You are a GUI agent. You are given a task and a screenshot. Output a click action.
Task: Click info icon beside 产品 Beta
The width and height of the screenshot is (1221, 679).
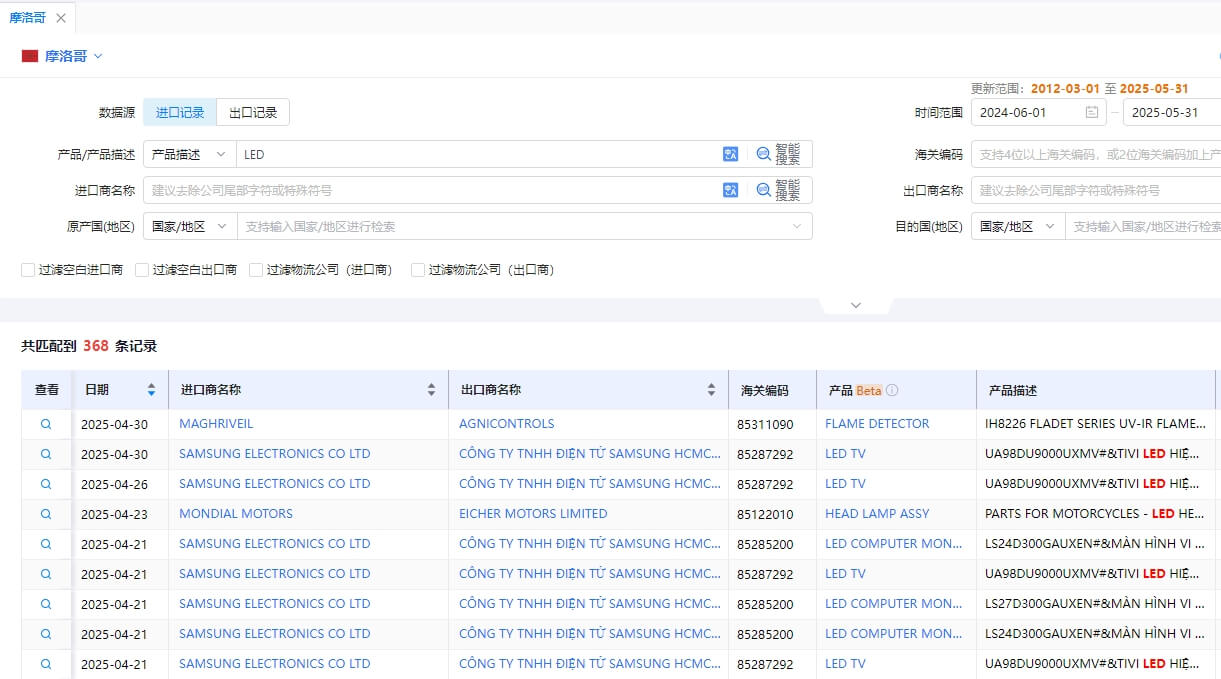(892, 390)
